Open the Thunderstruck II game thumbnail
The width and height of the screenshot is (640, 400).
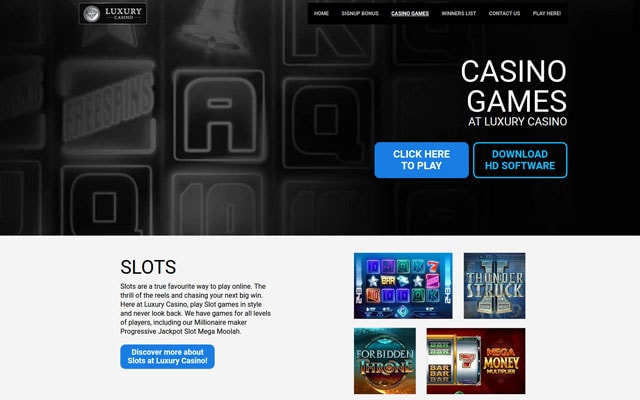click(494, 286)
